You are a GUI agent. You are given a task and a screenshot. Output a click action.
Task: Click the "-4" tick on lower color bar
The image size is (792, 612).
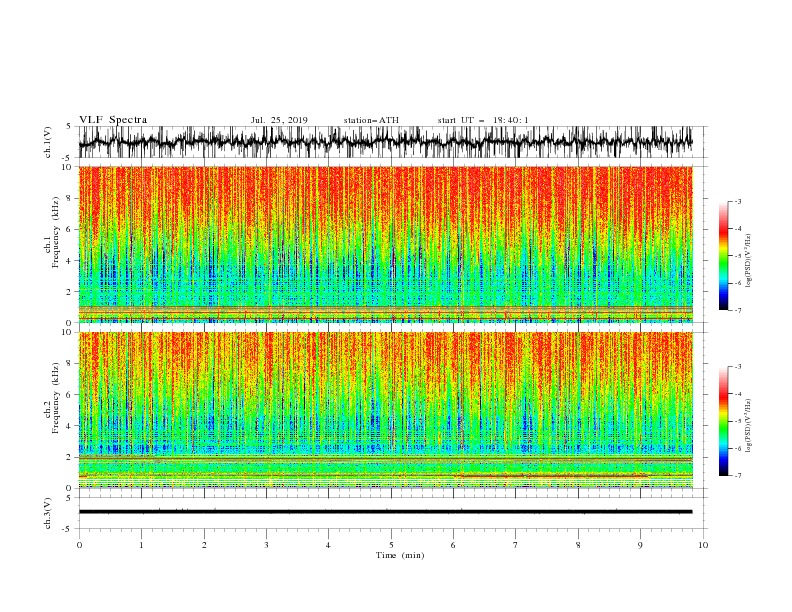click(x=737, y=394)
